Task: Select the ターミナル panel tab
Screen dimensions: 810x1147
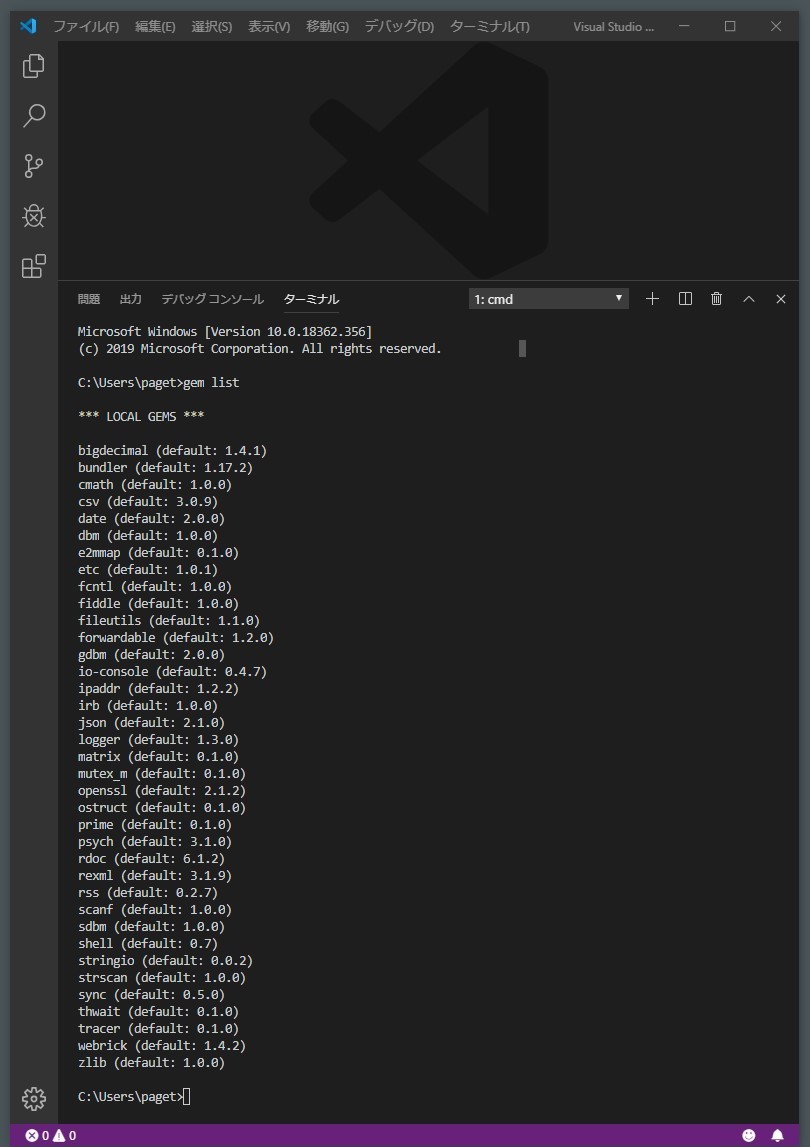Action: pos(311,298)
